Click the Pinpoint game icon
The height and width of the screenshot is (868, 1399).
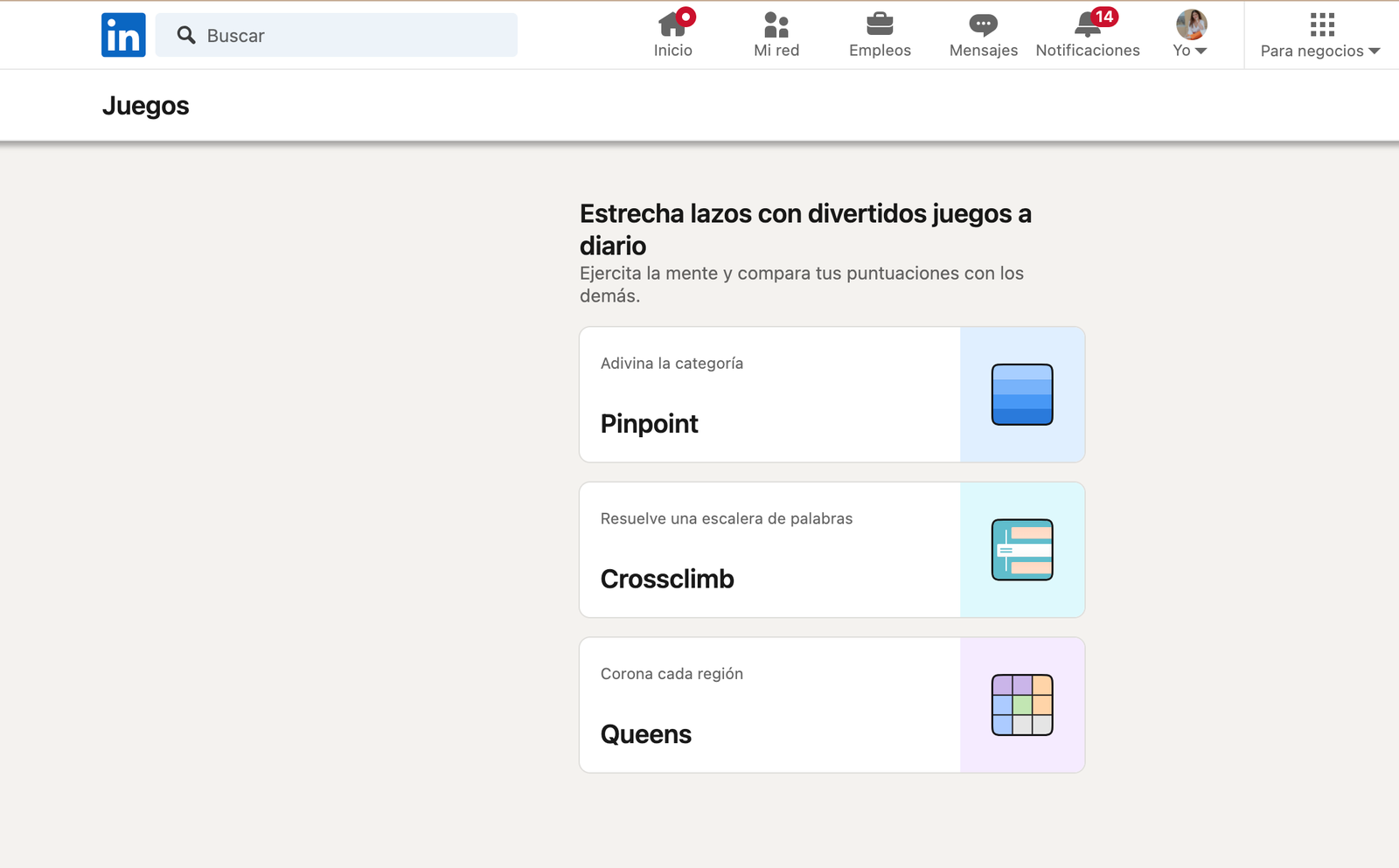(1022, 394)
